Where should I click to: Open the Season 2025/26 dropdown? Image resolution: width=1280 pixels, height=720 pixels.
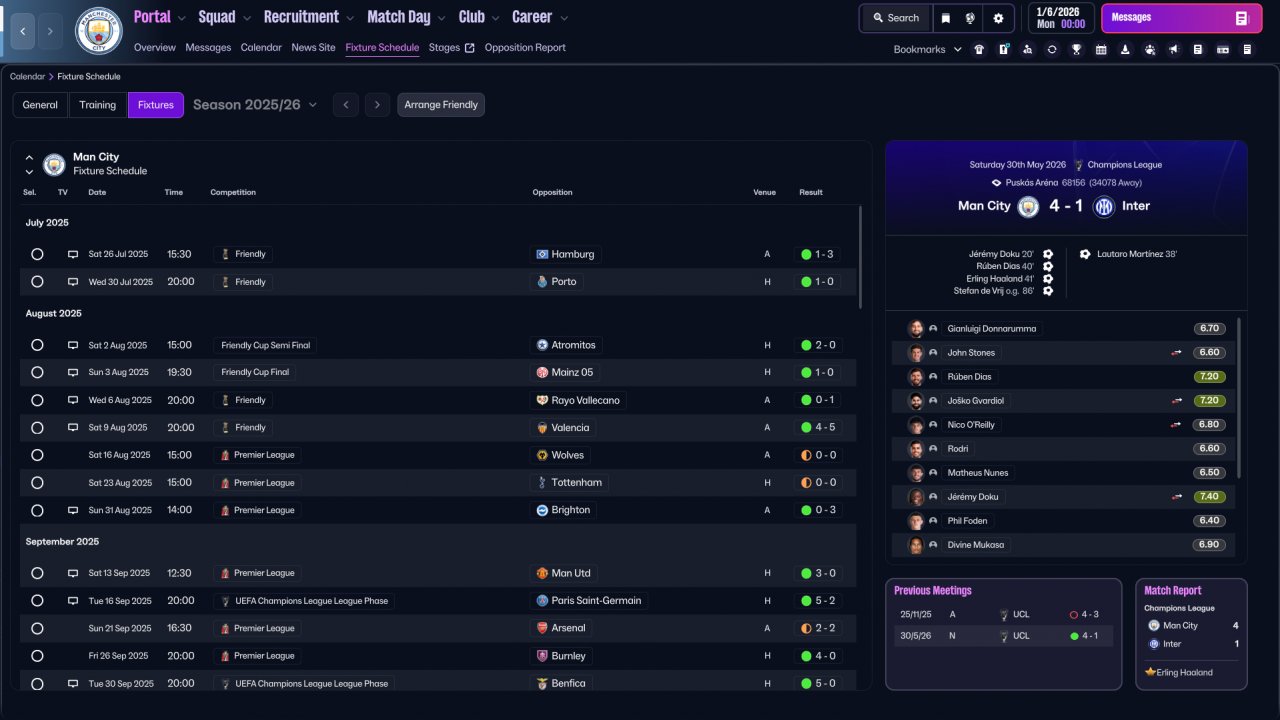[255, 105]
